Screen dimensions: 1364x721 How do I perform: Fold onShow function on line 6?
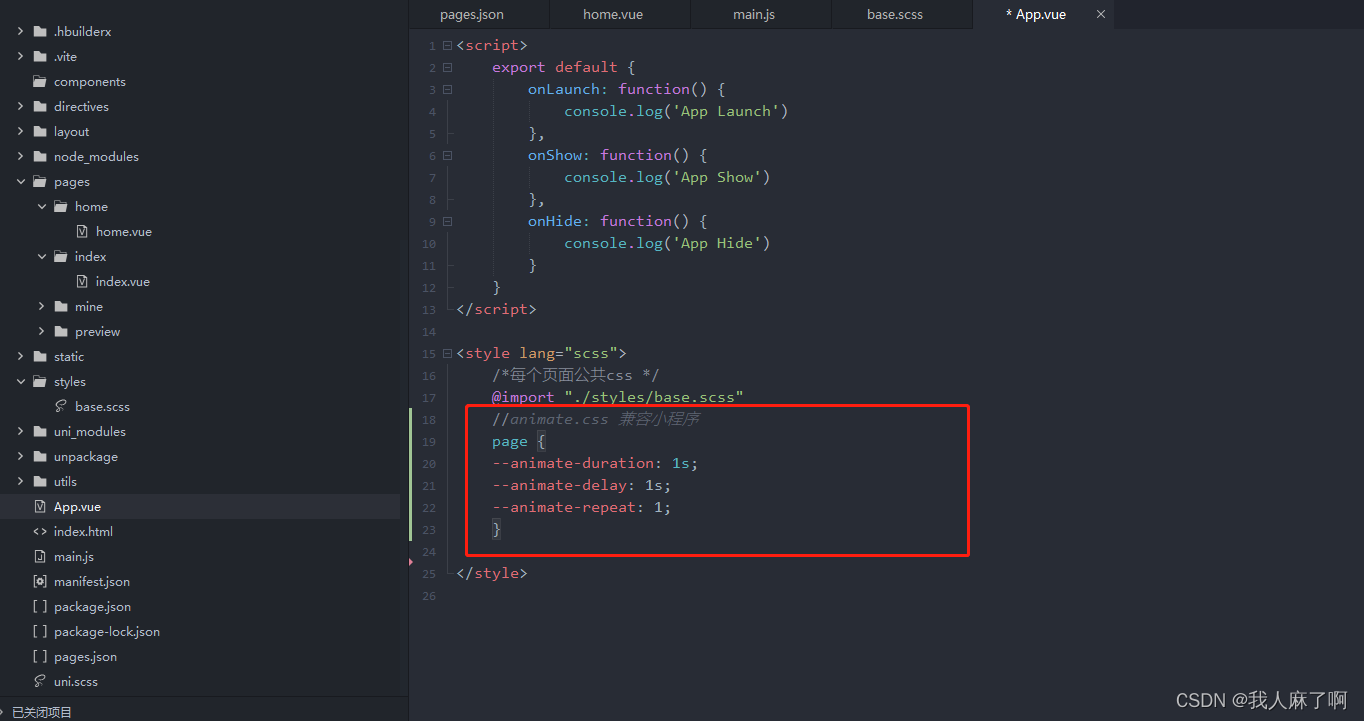(x=447, y=156)
